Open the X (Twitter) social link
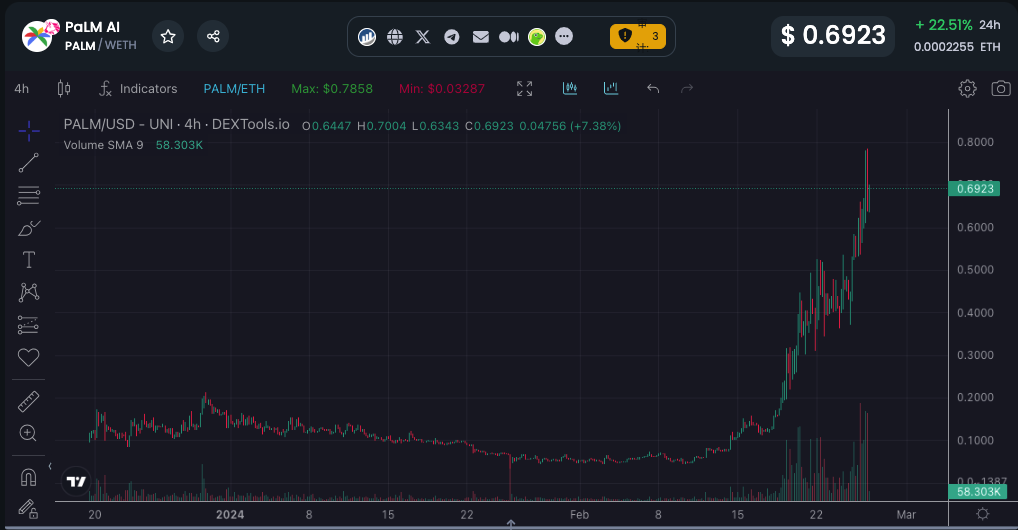Image resolution: width=1018 pixels, height=530 pixels. pos(423,37)
